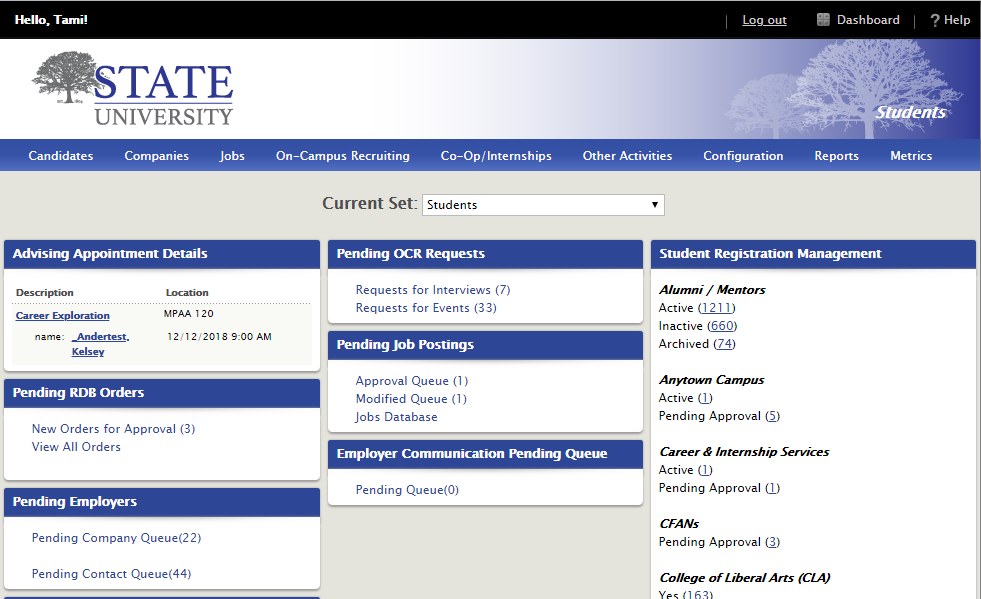Viewport: 981px width, 599px height.
Task: Open the On-Campus Recruiting menu
Action: pos(343,156)
